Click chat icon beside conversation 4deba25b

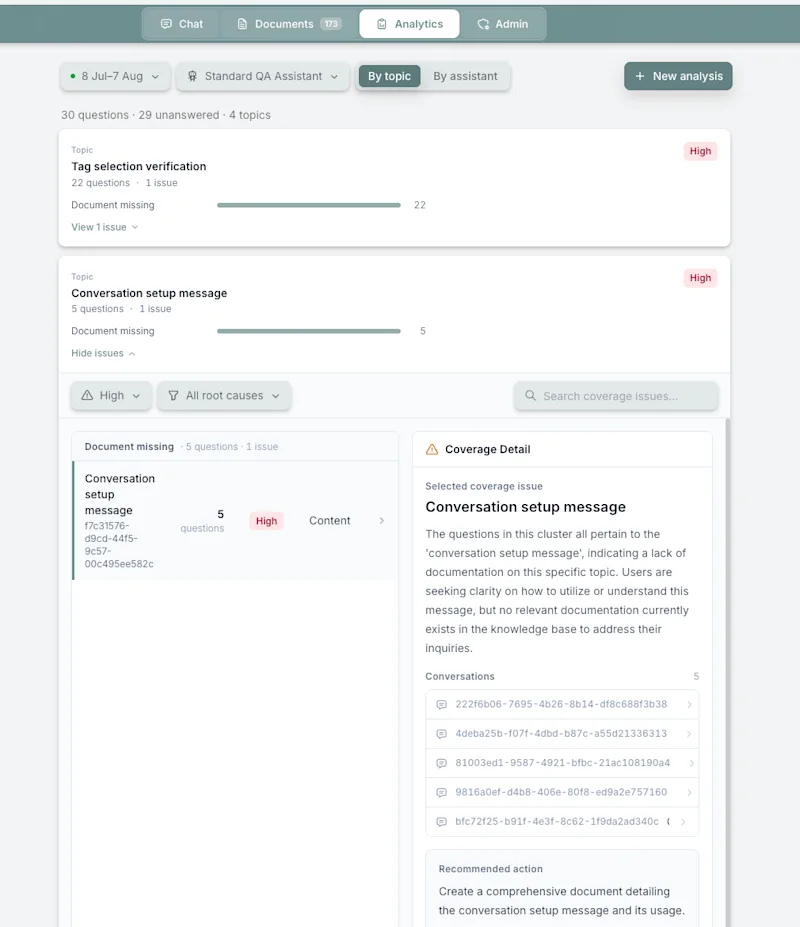[441, 734]
